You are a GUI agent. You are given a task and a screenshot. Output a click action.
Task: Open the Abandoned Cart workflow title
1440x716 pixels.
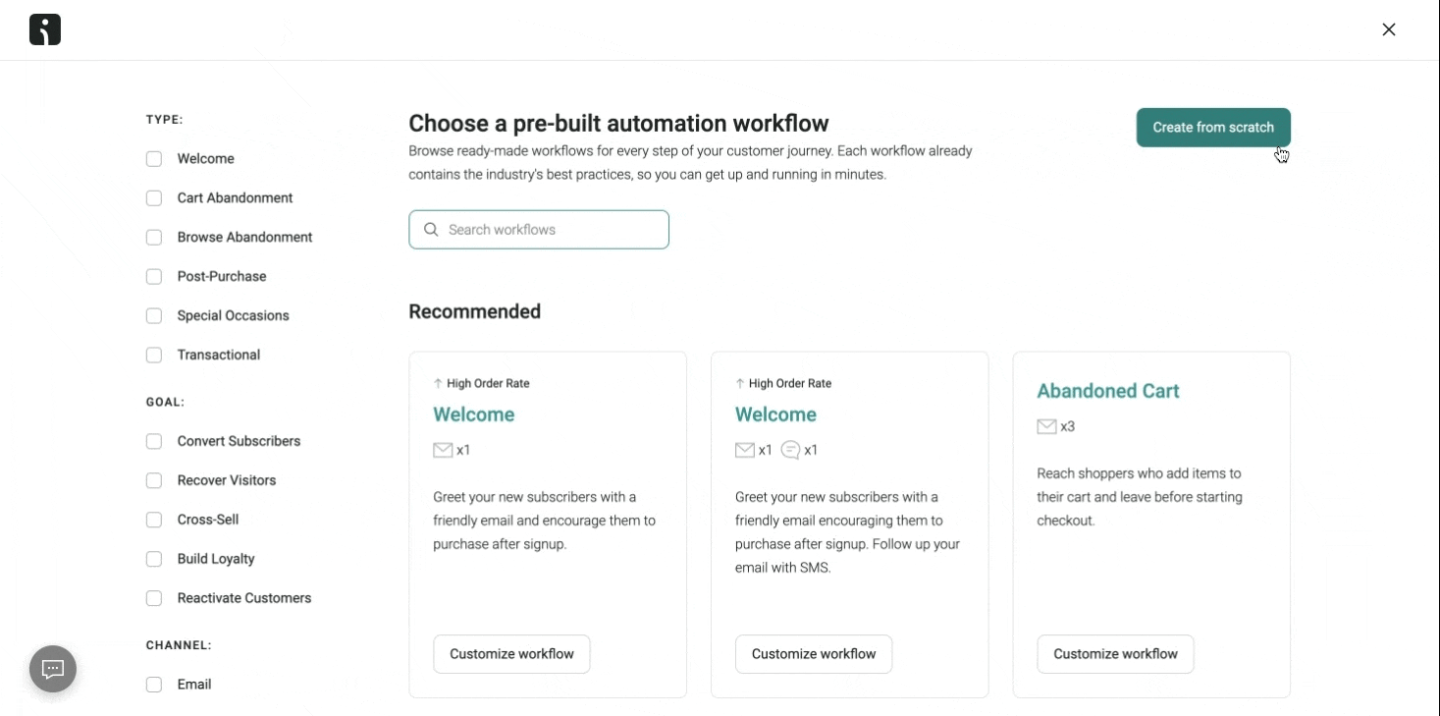(x=1107, y=391)
